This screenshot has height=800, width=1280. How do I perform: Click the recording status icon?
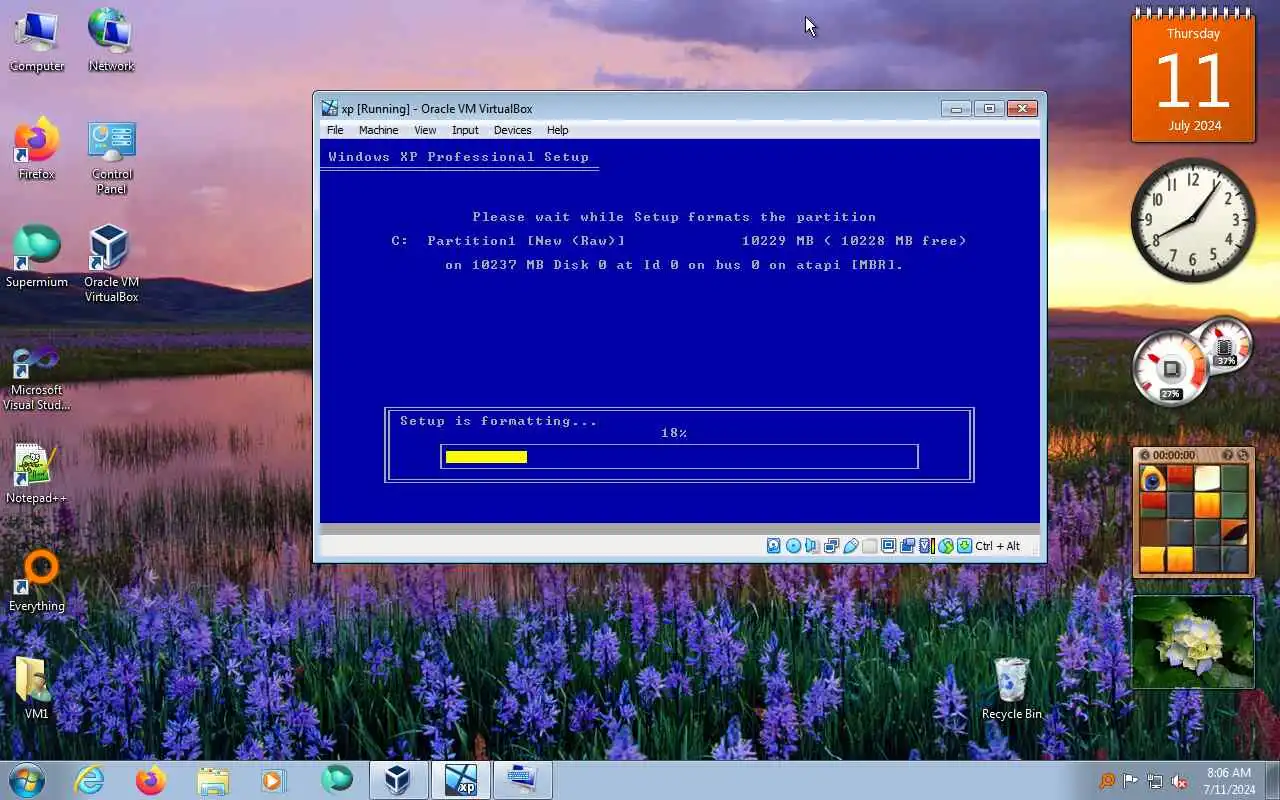point(908,546)
